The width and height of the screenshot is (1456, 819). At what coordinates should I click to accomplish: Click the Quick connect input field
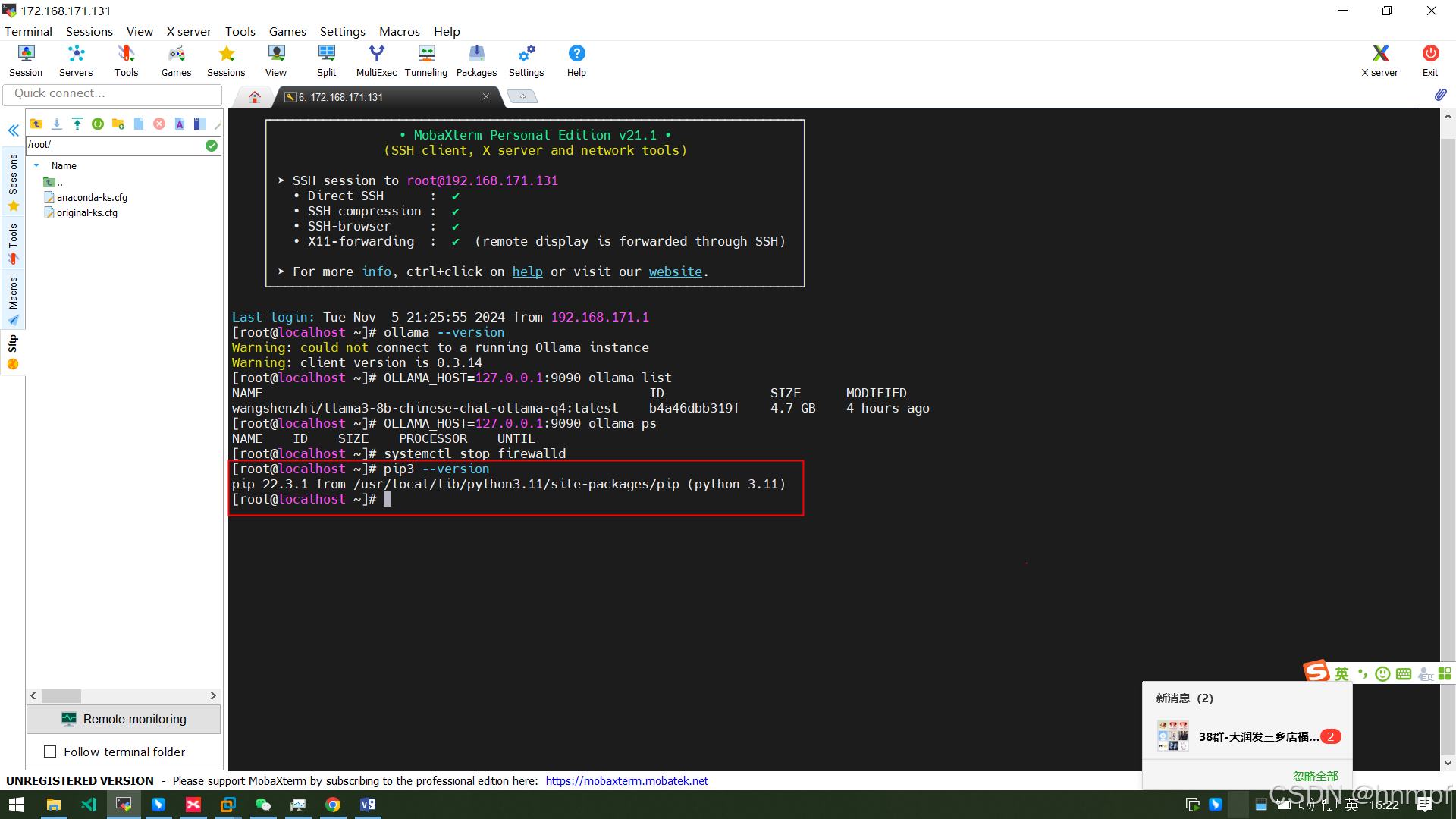[x=112, y=93]
